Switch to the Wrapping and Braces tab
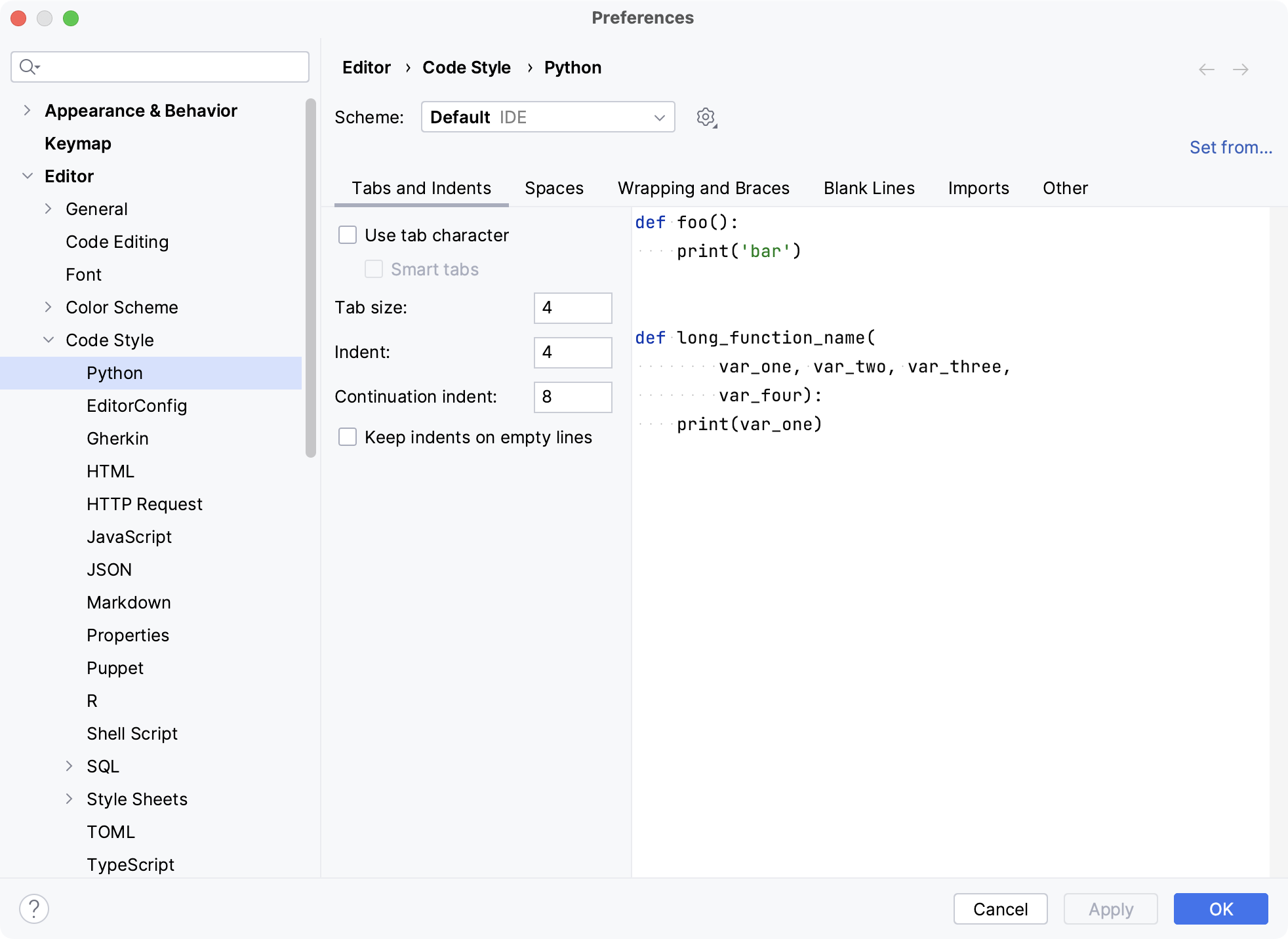Viewport: 1288px width, 939px height. tap(704, 187)
